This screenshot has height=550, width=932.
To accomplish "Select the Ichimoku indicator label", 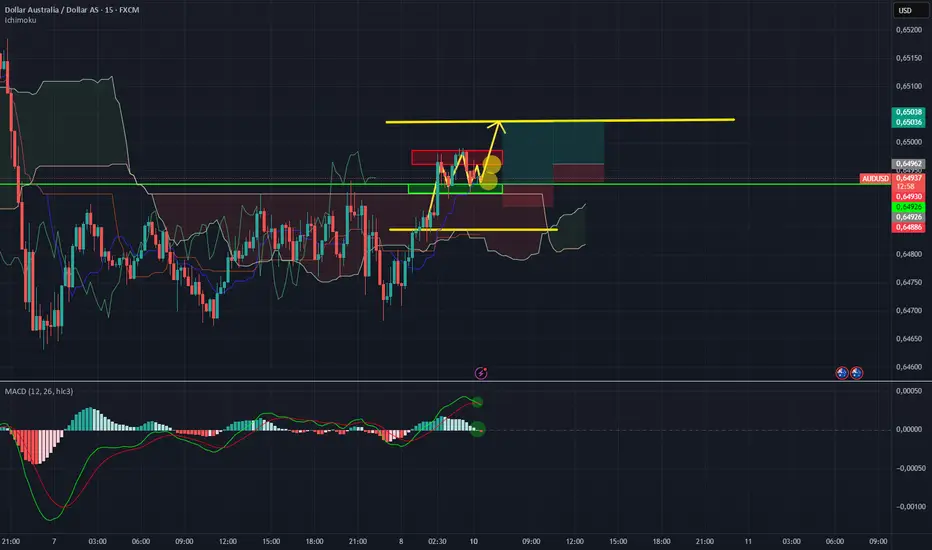I will (x=20, y=20).
